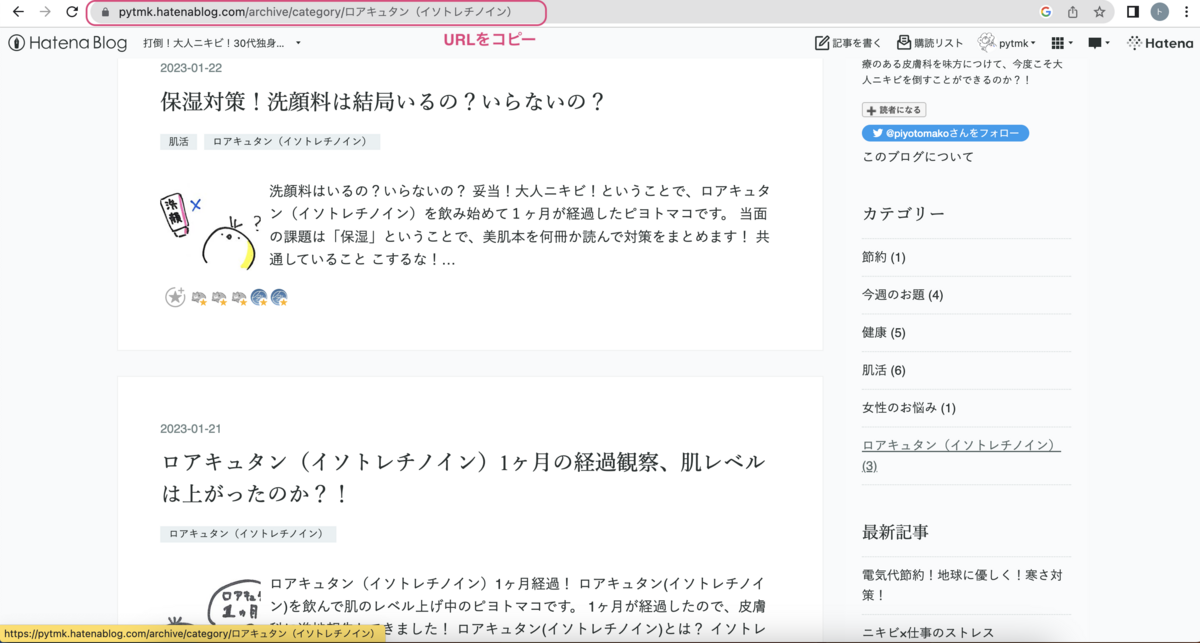Screen dimensions: 1200x643
Task: Open post ロアキュタン 1ヶ月の経過観察
Action: 463,478
